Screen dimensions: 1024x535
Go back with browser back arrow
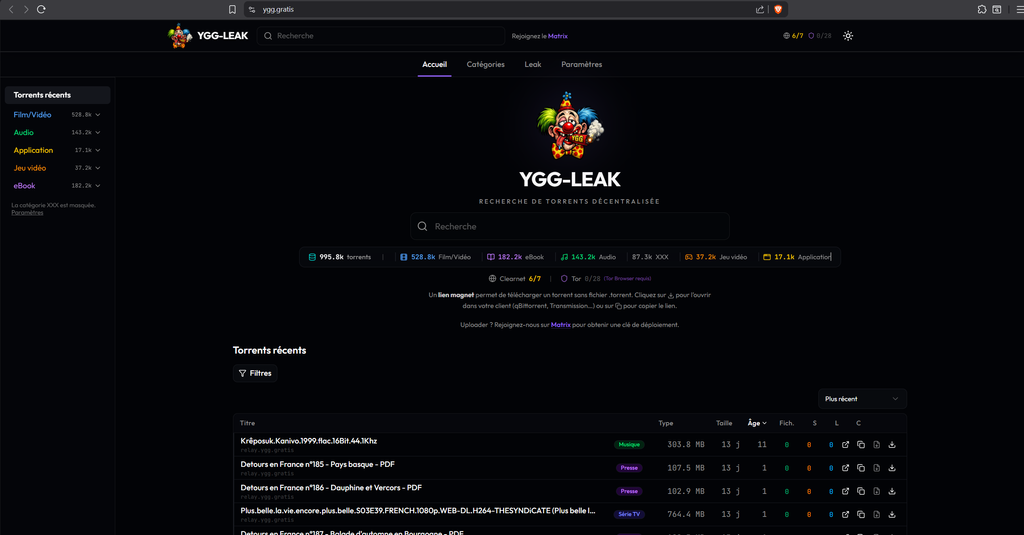click(11, 9)
